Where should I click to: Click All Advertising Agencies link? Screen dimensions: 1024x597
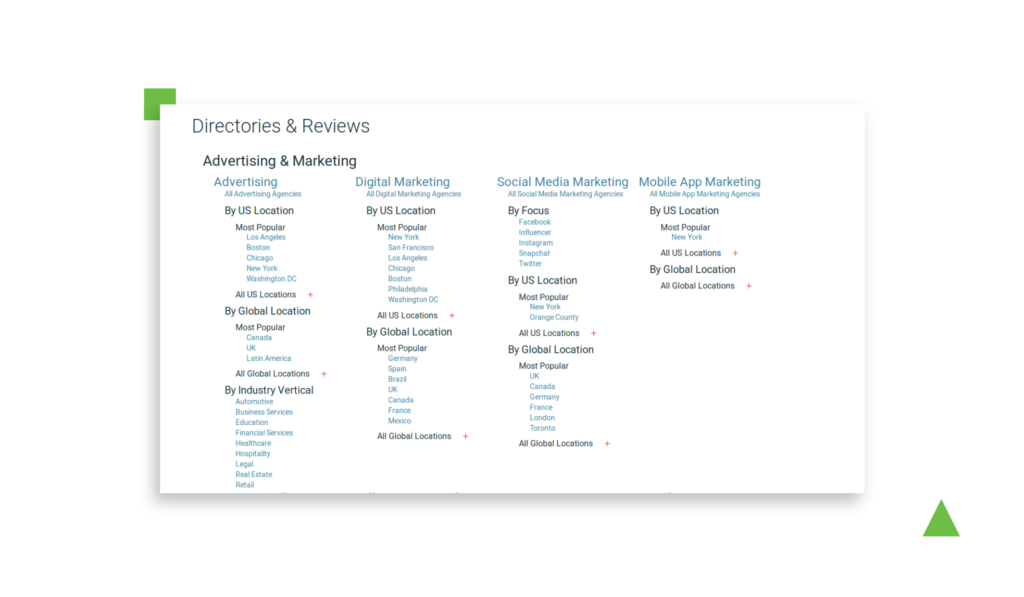click(262, 194)
